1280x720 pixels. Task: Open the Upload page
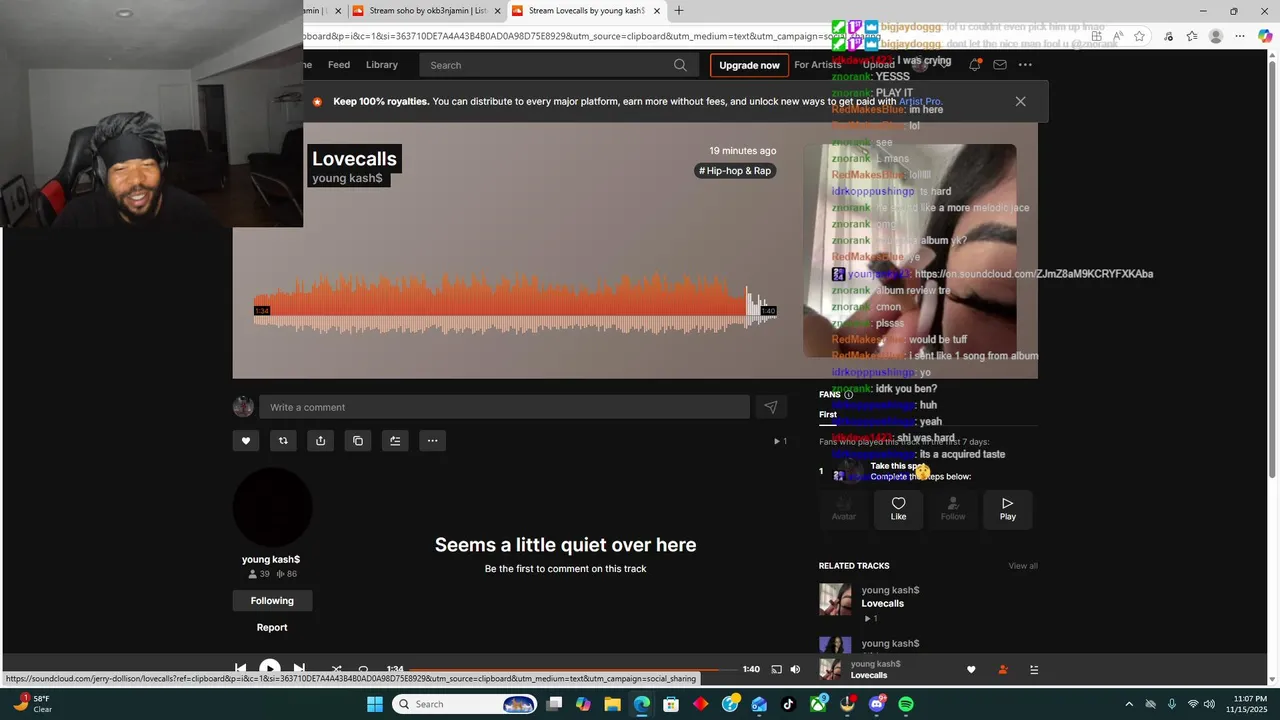tap(878, 65)
